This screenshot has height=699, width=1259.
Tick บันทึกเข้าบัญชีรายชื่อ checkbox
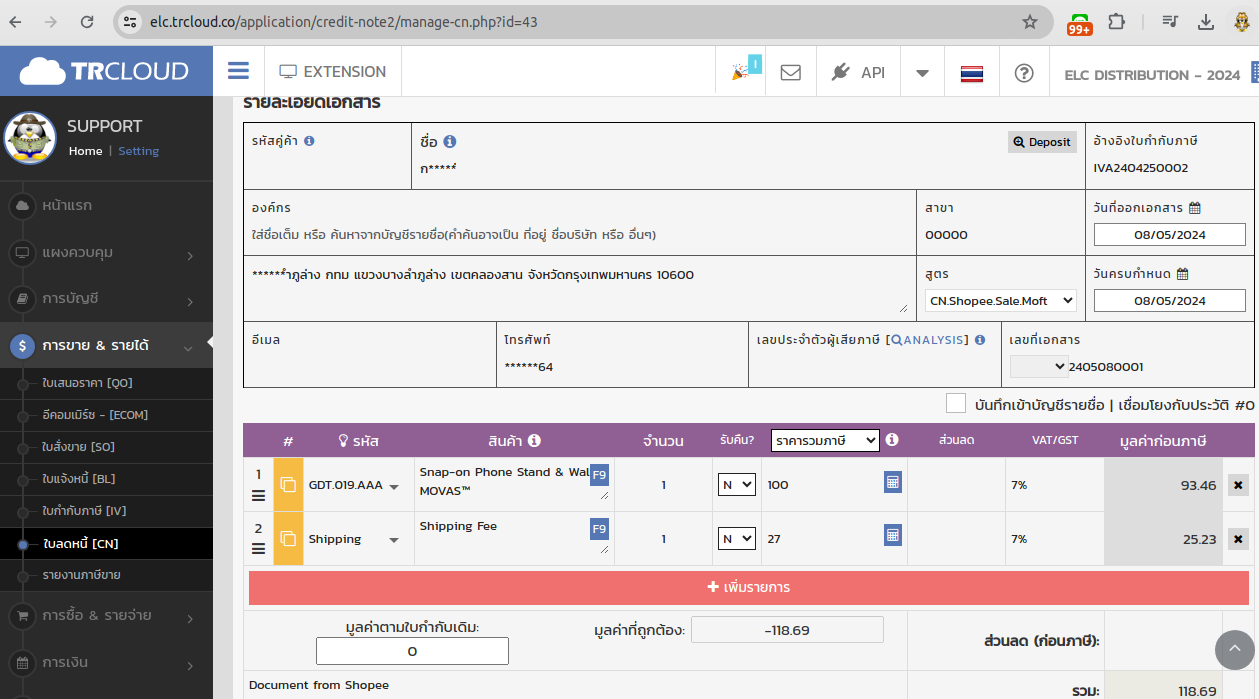click(x=956, y=403)
